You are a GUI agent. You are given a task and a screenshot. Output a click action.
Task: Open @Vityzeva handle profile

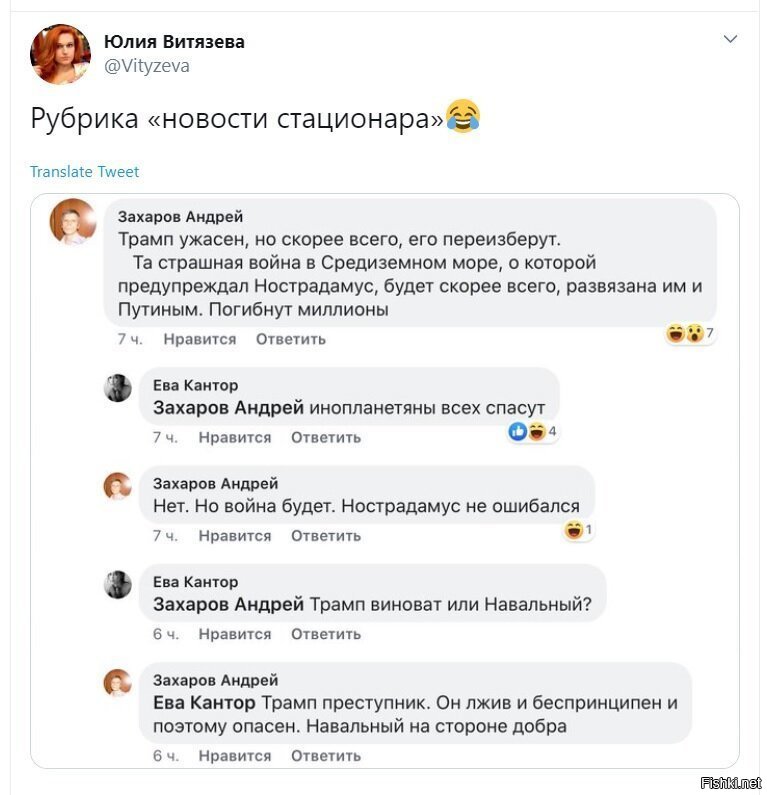147,66
